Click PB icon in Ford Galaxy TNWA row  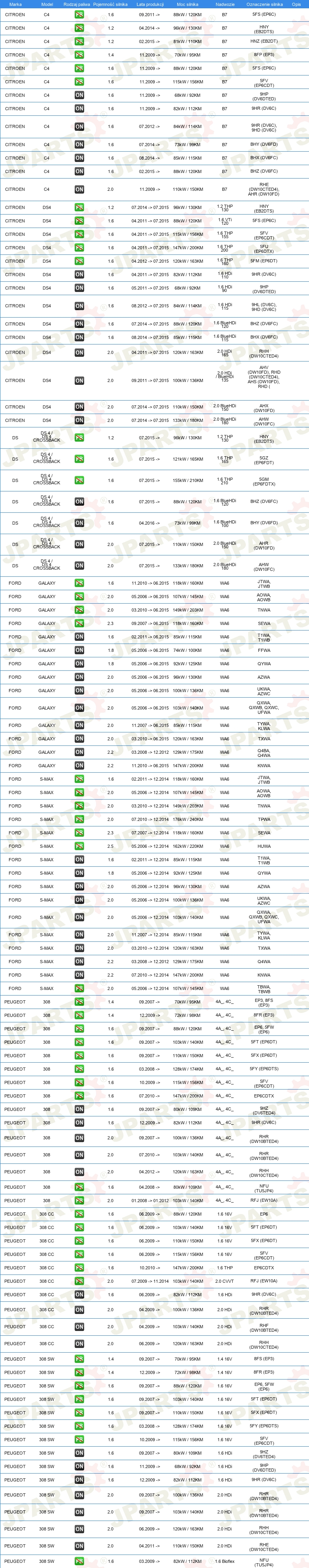(79, 610)
